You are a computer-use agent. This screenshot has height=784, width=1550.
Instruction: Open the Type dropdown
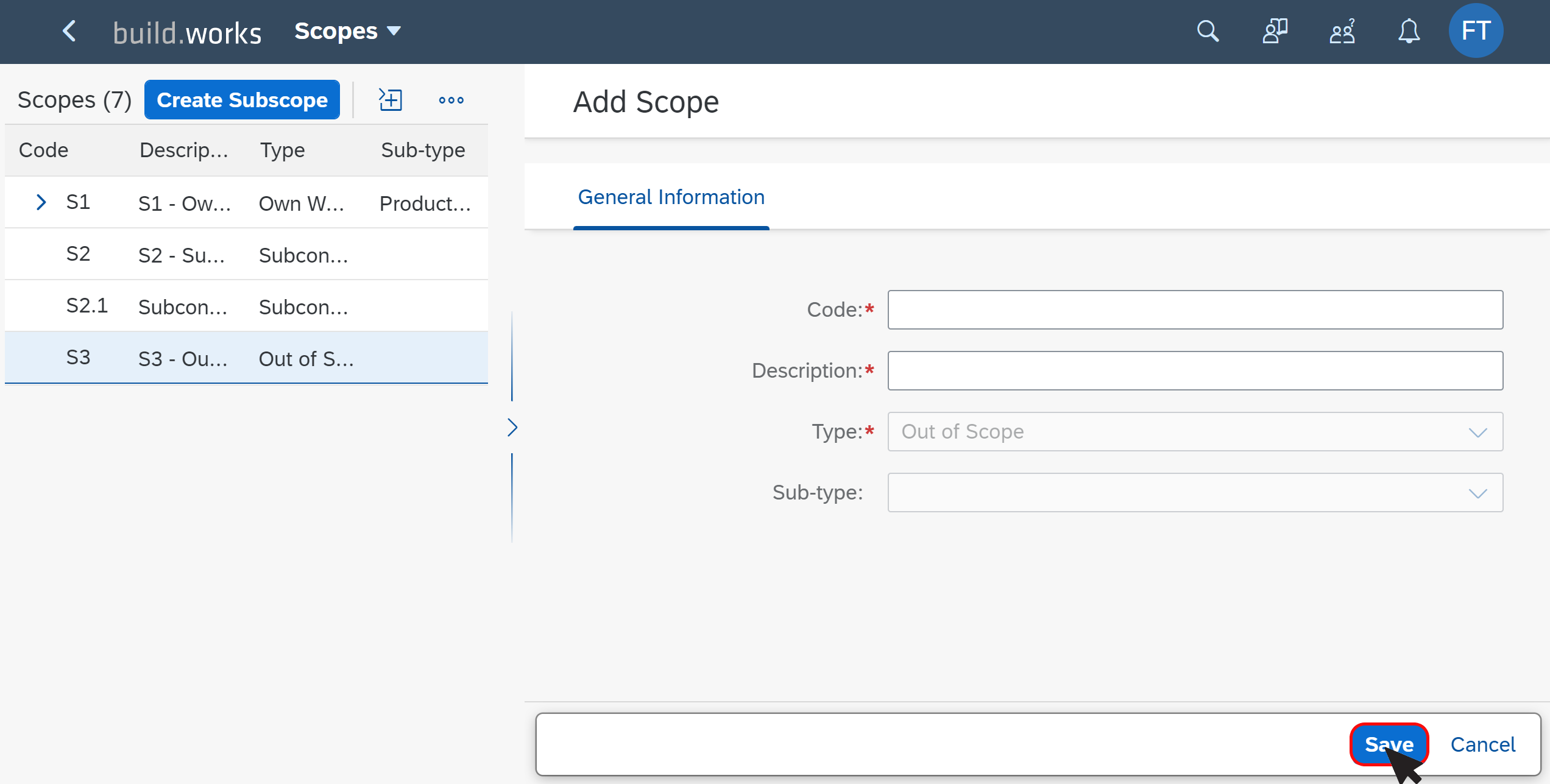1195,432
